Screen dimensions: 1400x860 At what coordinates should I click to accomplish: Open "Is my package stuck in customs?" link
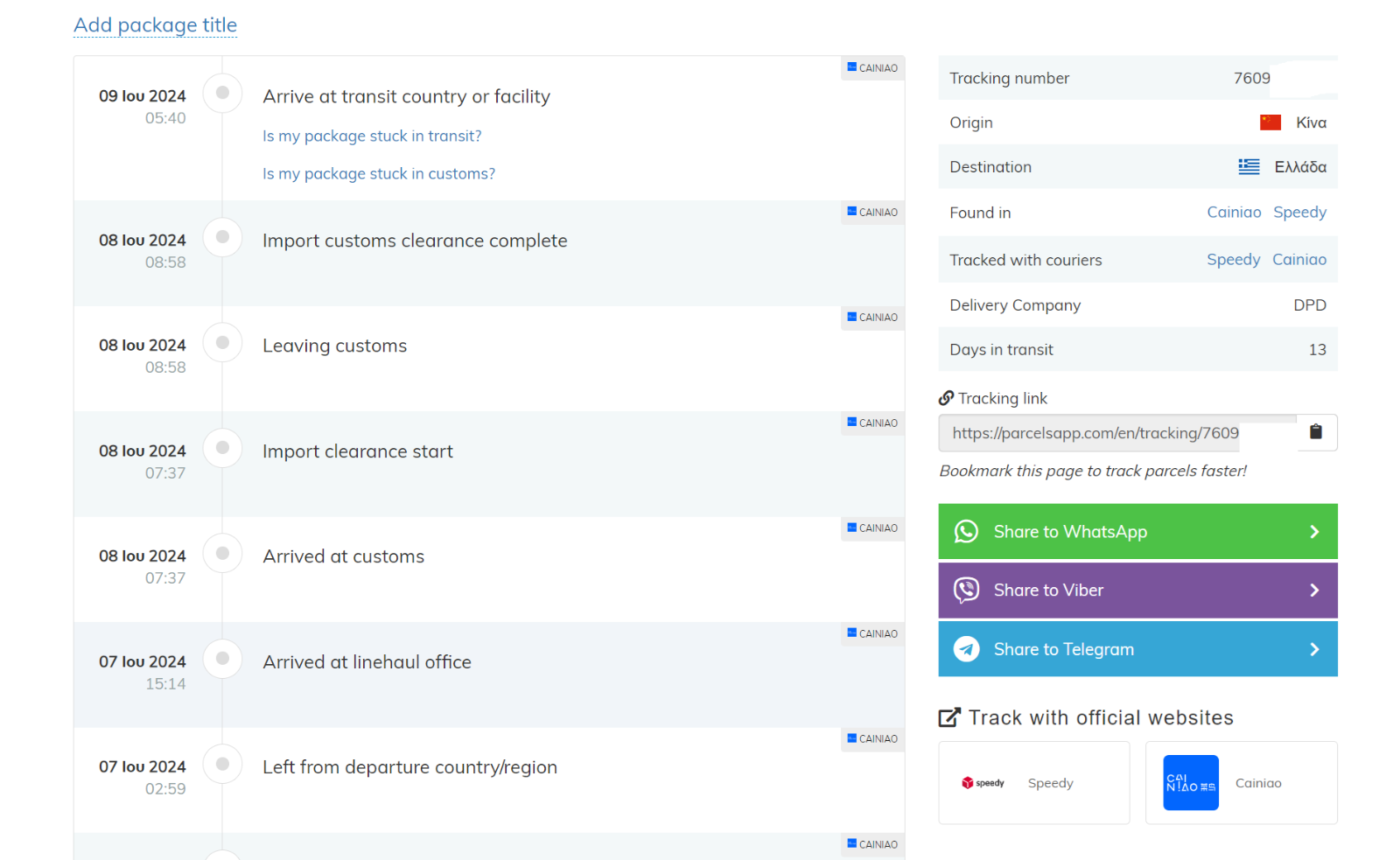click(379, 174)
